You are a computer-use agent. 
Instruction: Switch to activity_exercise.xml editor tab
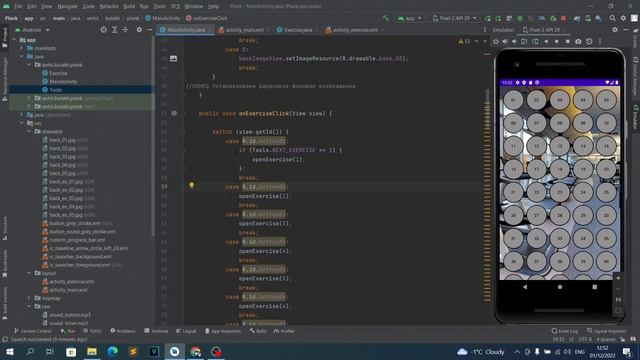[x=355, y=30]
